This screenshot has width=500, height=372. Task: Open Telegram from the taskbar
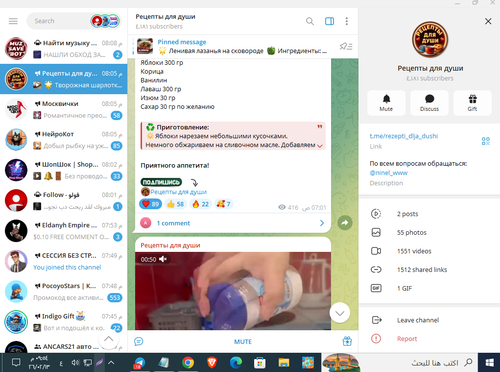[x=139, y=363]
